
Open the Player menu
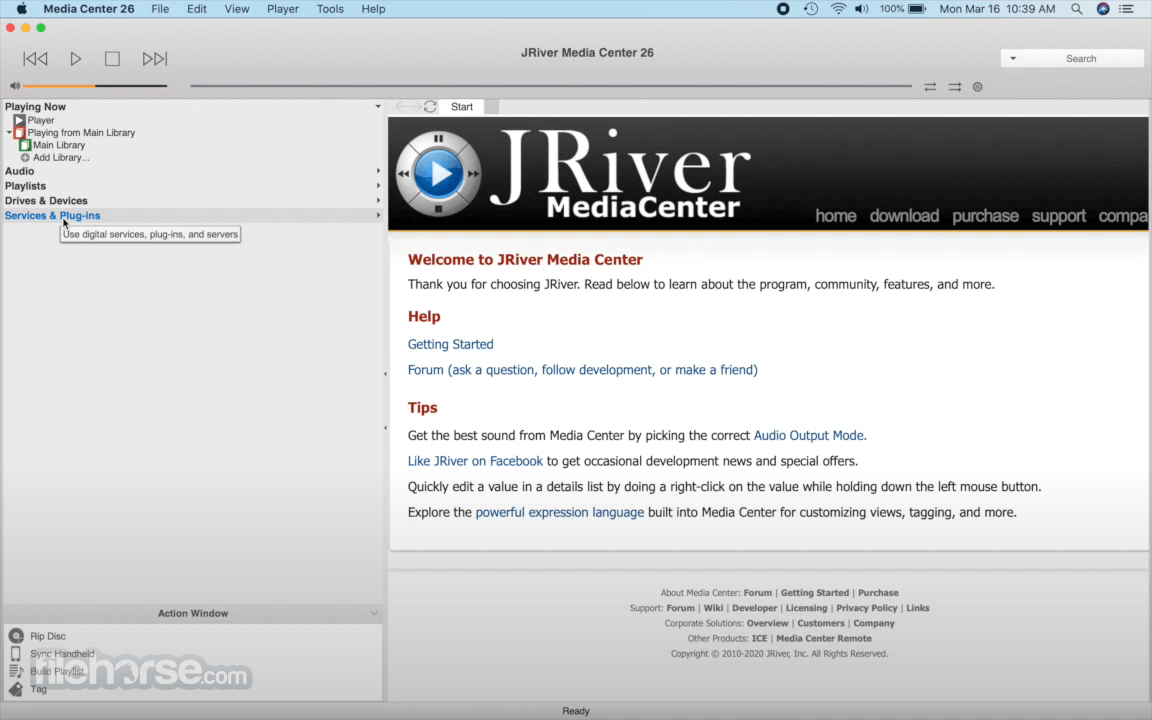click(x=282, y=9)
